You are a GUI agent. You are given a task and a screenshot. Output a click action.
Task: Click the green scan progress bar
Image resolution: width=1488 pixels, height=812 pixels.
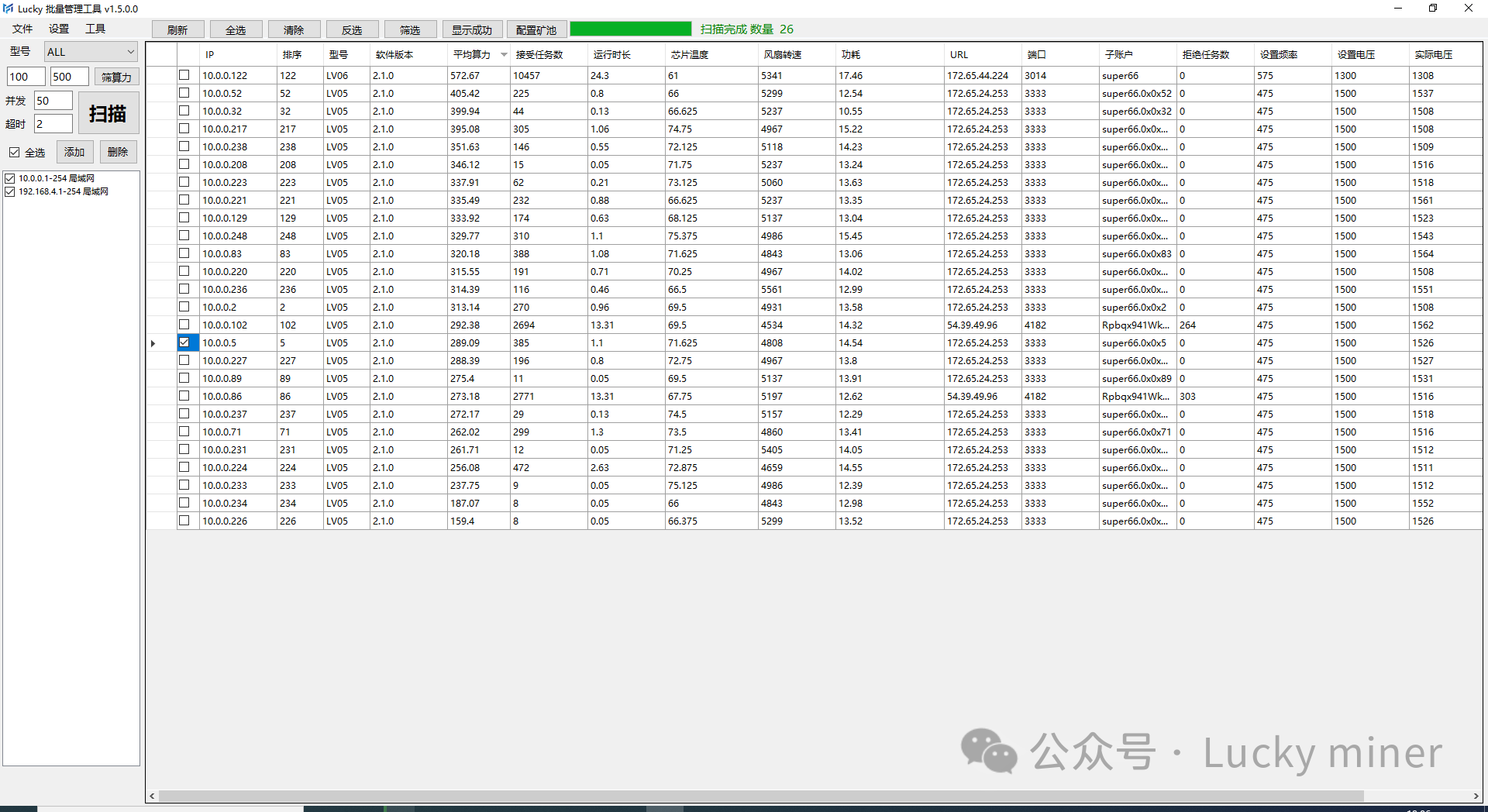click(x=630, y=29)
